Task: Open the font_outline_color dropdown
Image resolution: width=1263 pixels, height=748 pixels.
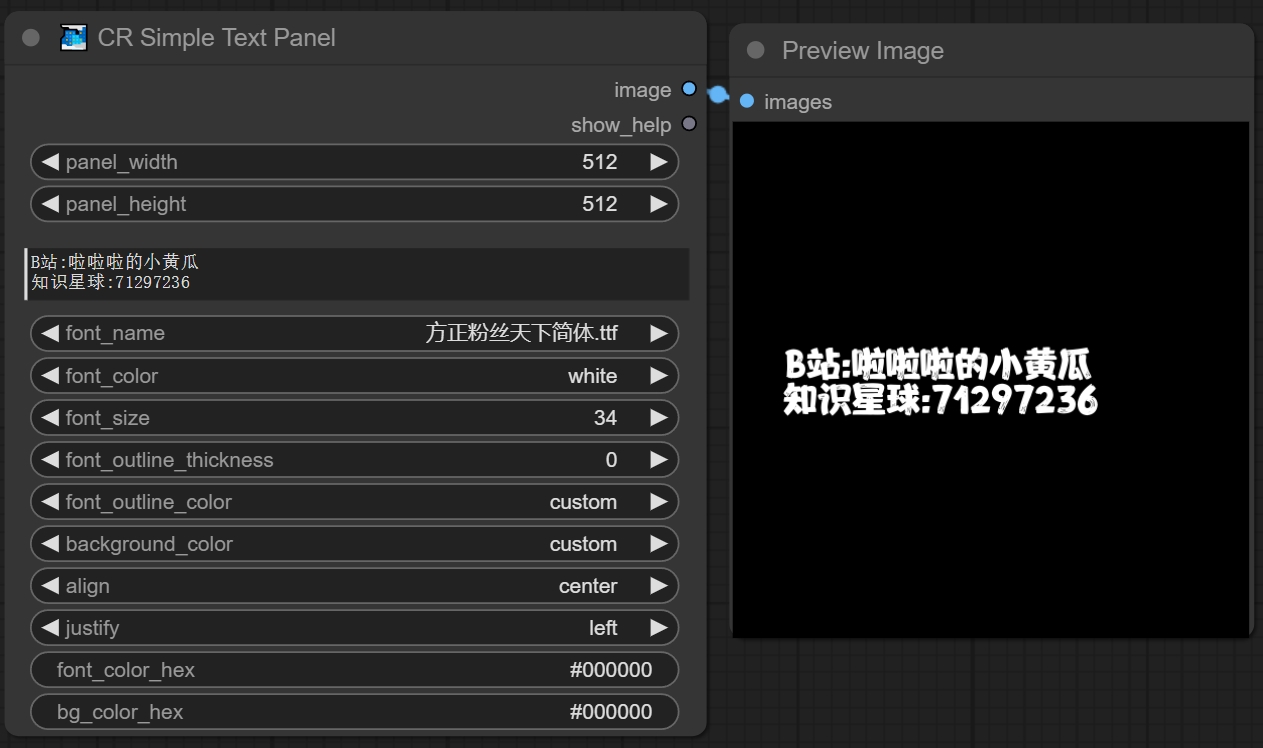Action: point(354,502)
